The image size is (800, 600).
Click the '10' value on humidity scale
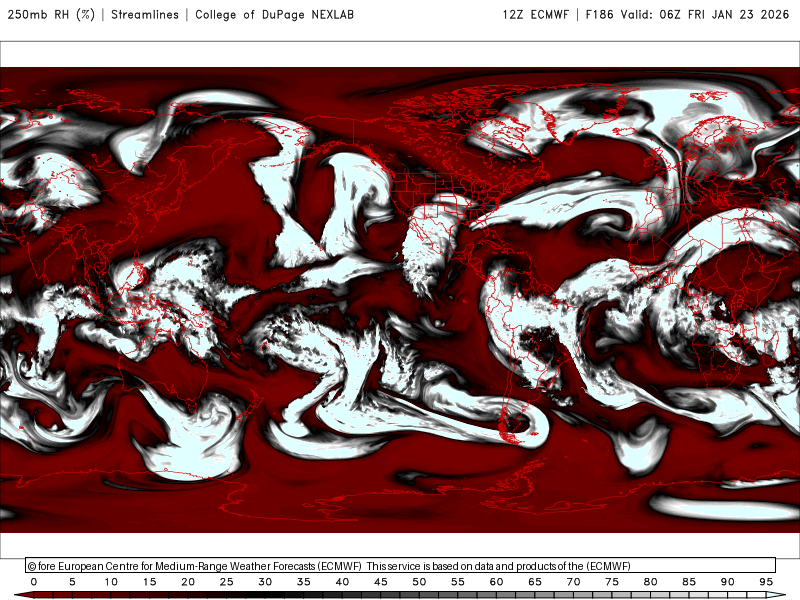point(111,582)
